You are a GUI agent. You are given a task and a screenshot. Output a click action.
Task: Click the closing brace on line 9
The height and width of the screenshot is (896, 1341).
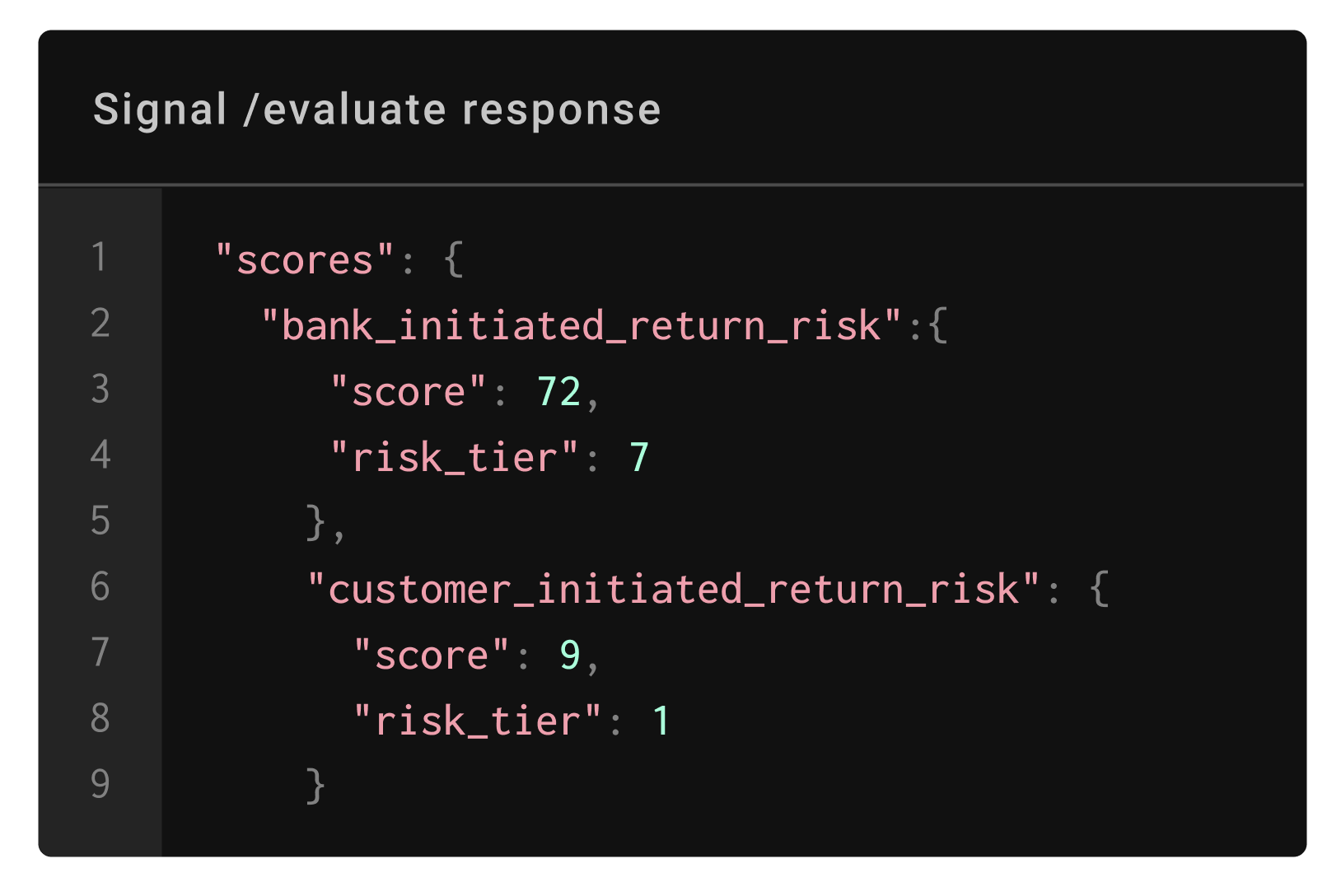[315, 786]
